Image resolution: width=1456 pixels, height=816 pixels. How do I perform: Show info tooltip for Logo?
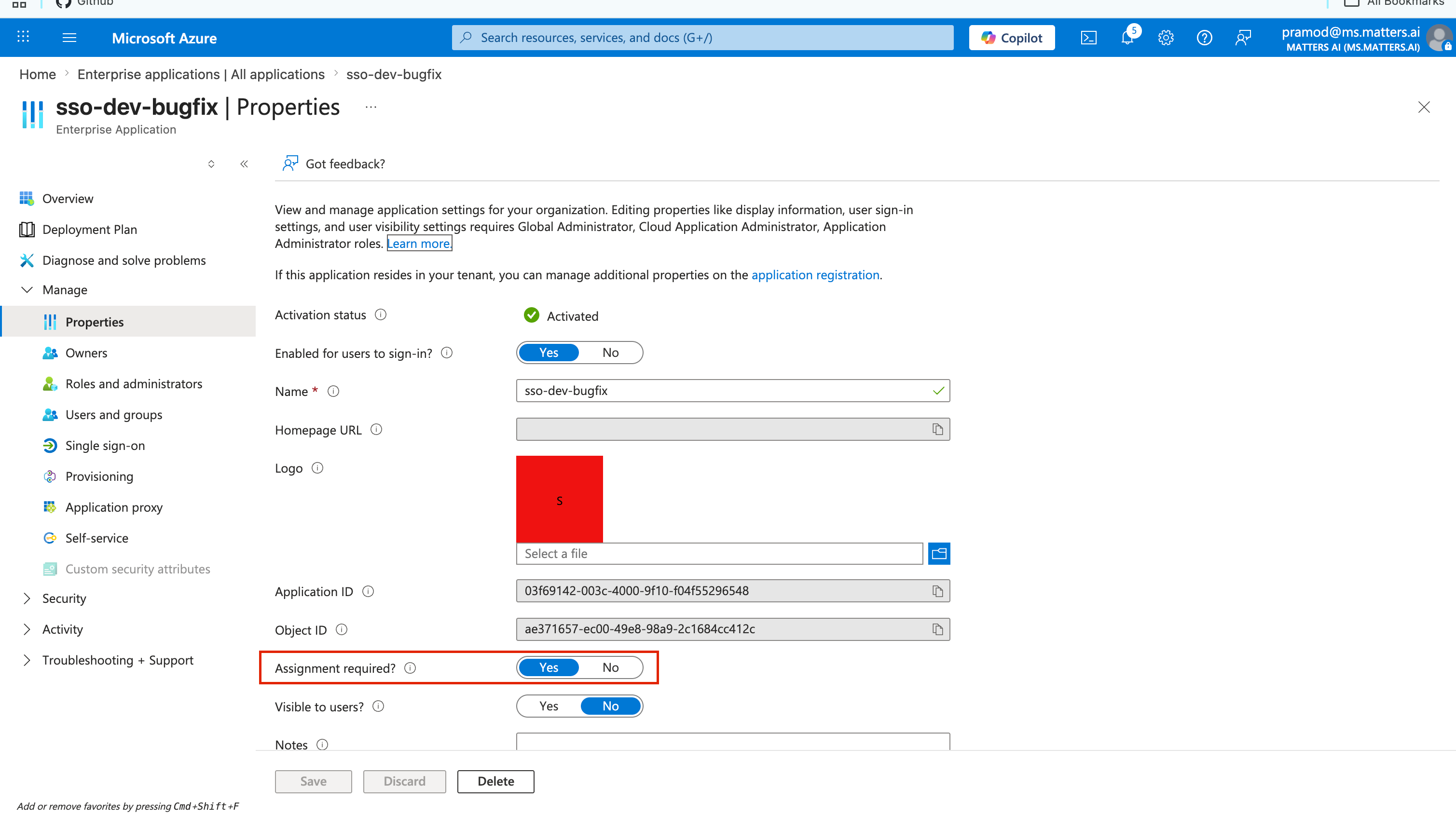pos(317,468)
